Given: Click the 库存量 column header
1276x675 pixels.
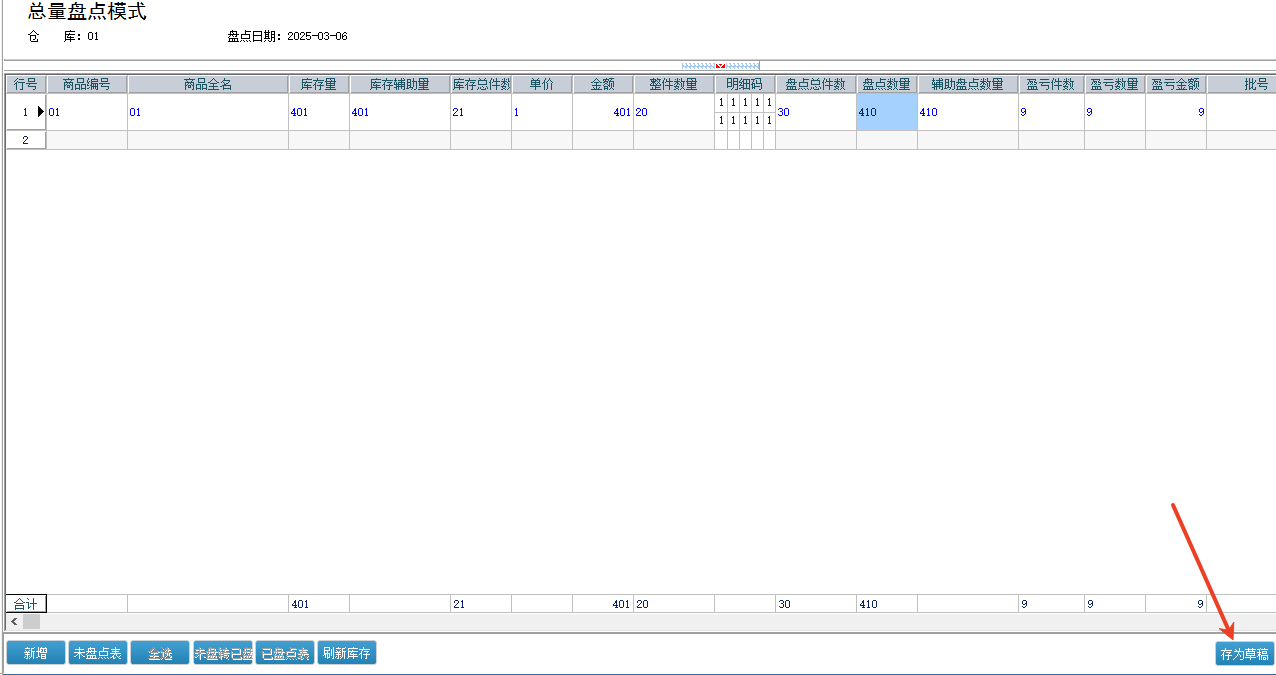Looking at the screenshot, I should pos(318,84).
